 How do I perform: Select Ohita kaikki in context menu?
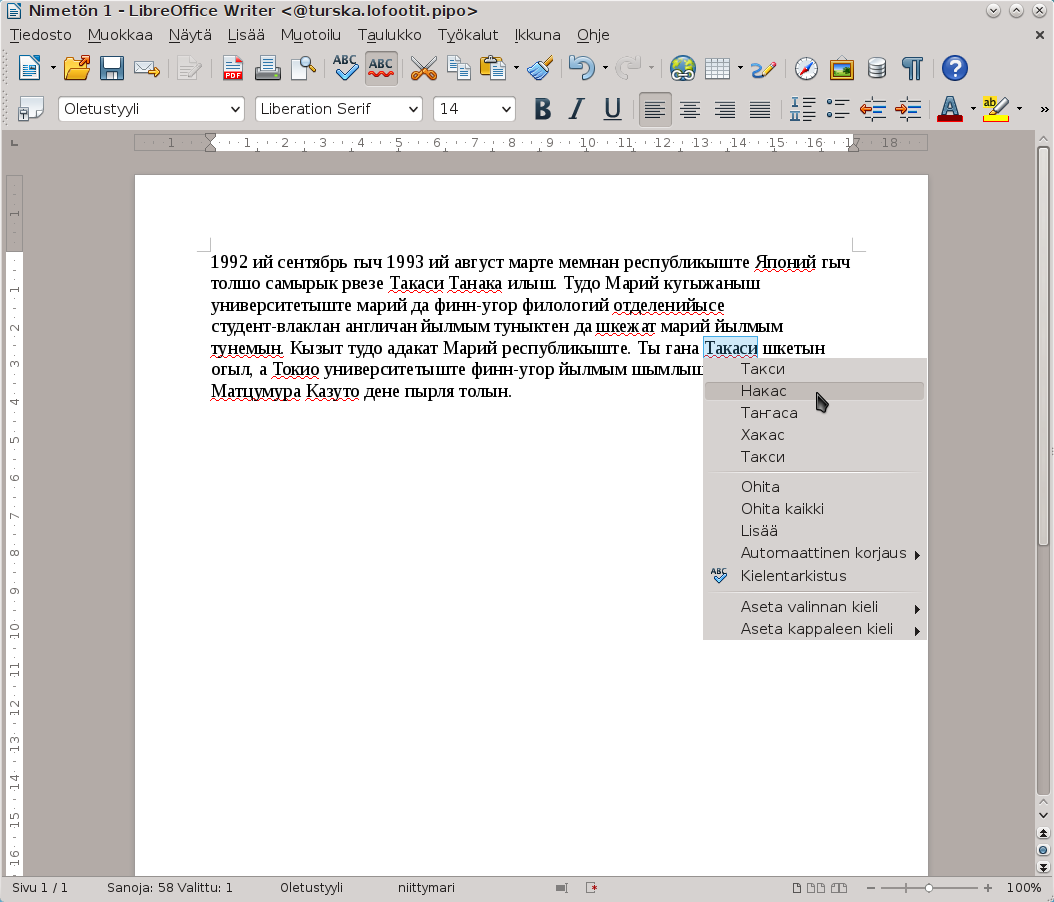(814, 509)
